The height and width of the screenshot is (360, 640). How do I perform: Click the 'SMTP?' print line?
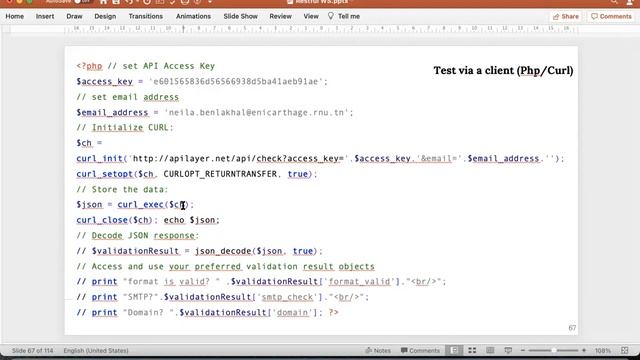(222, 297)
